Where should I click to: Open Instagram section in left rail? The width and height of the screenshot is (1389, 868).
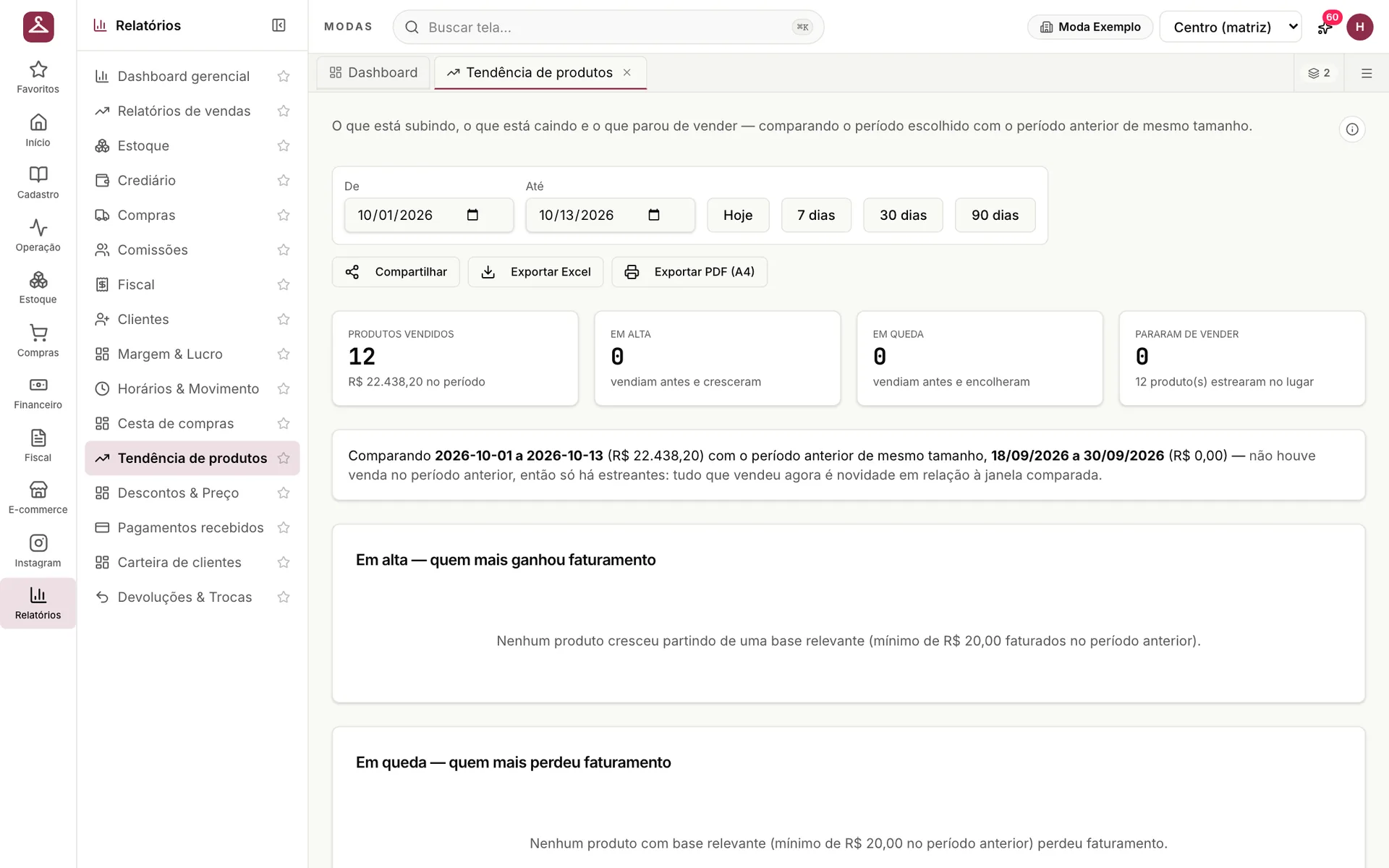(x=38, y=551)
